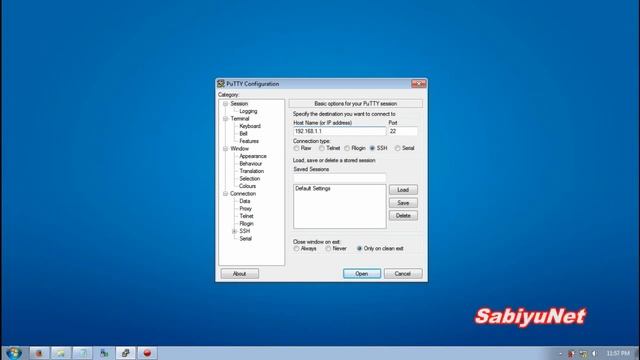Open the Bell category
The image size is (640, 360).
tap(243, 133)
